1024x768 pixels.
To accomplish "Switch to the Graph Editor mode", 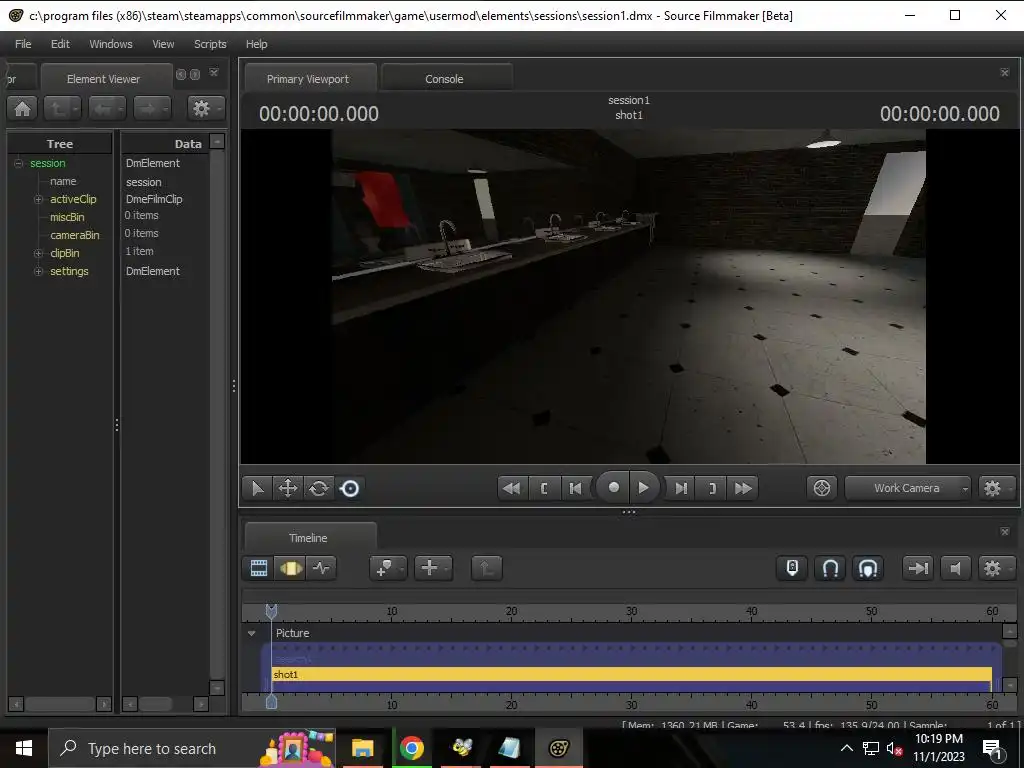I will (x=321, y=568).
